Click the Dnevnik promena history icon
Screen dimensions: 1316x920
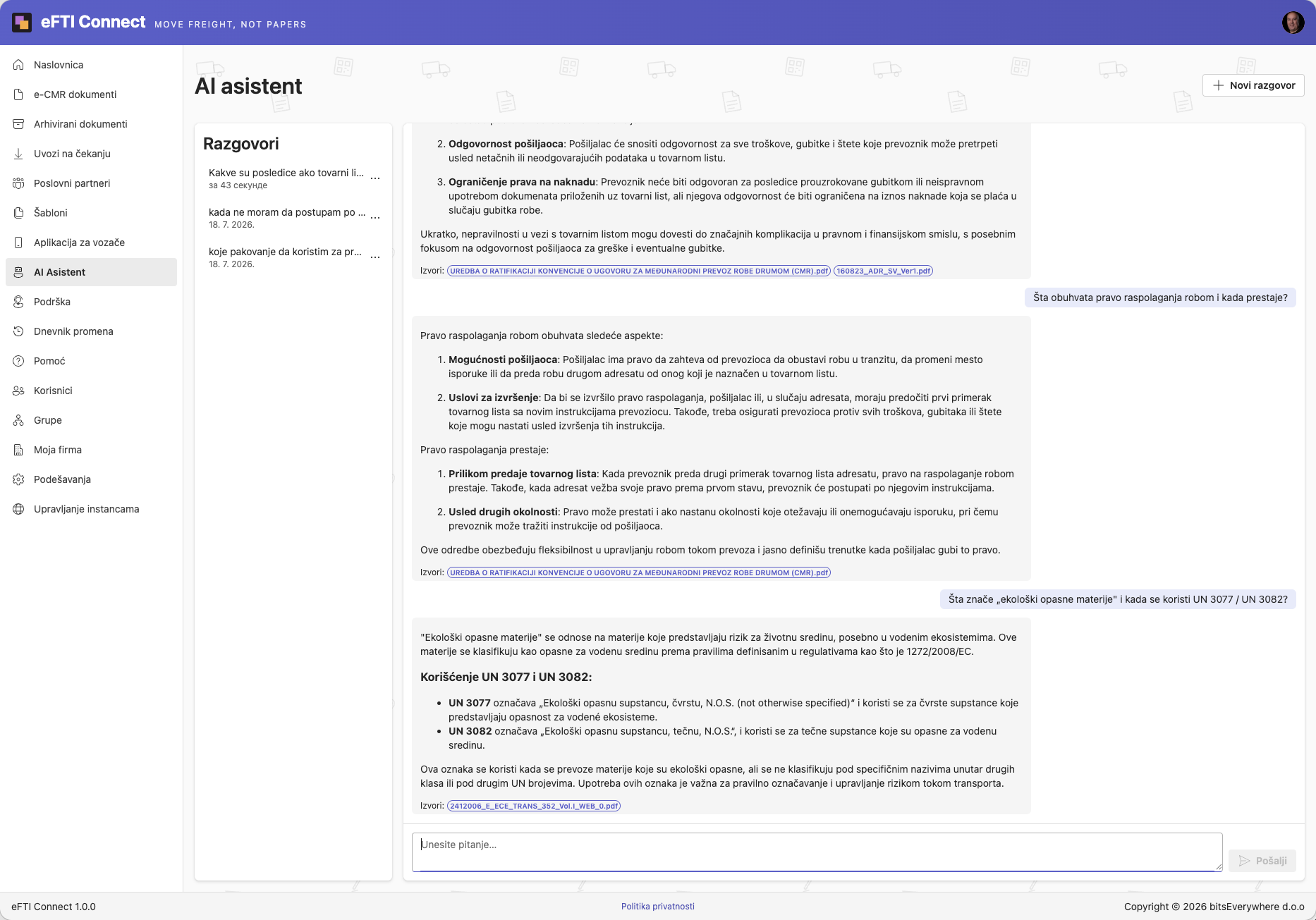pyautogui.click(x=18, y=331)
